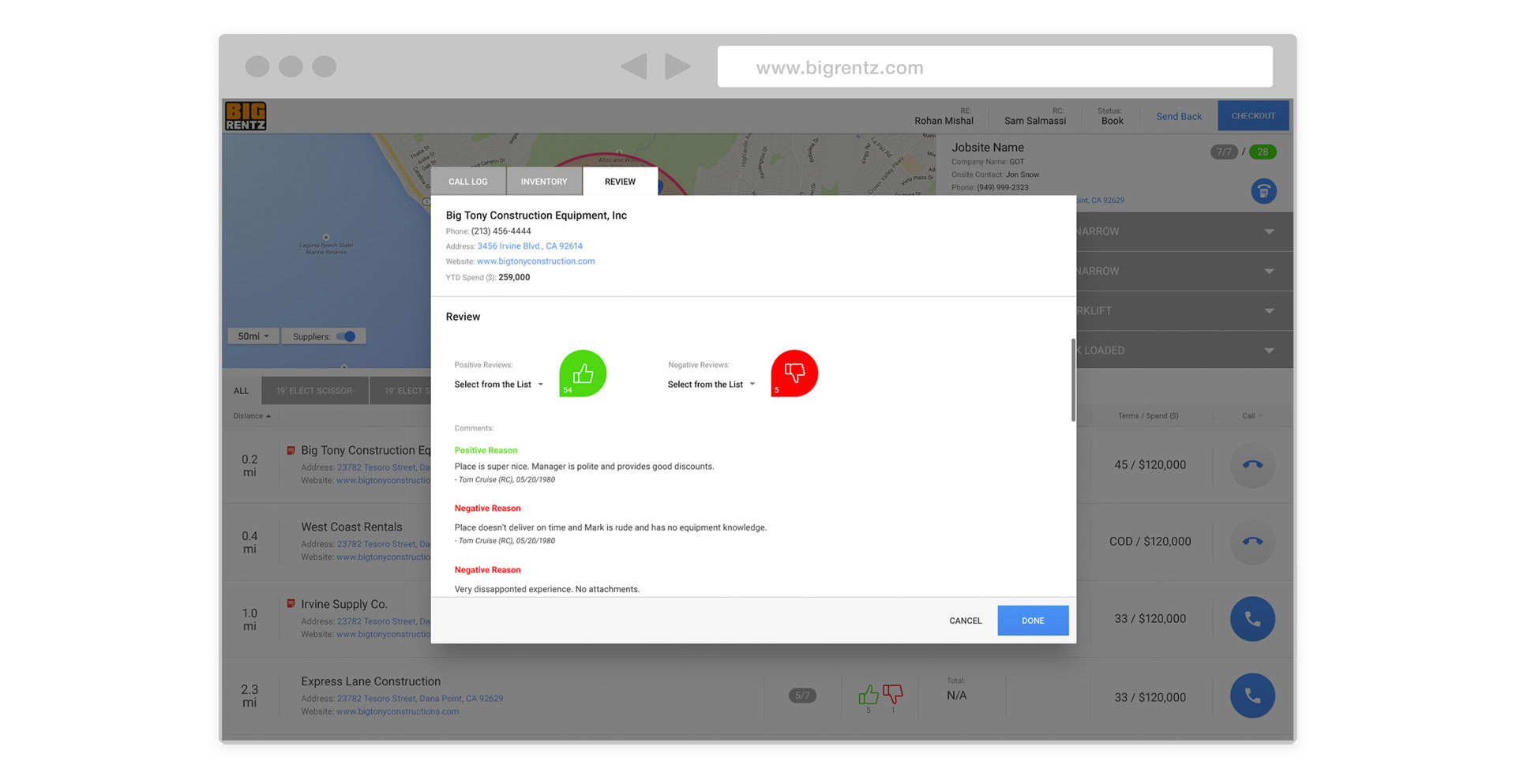Click the BigRentz logo
Image resolution: width=1516 pixels, height=784 pixels.
(x=246, y=116)
